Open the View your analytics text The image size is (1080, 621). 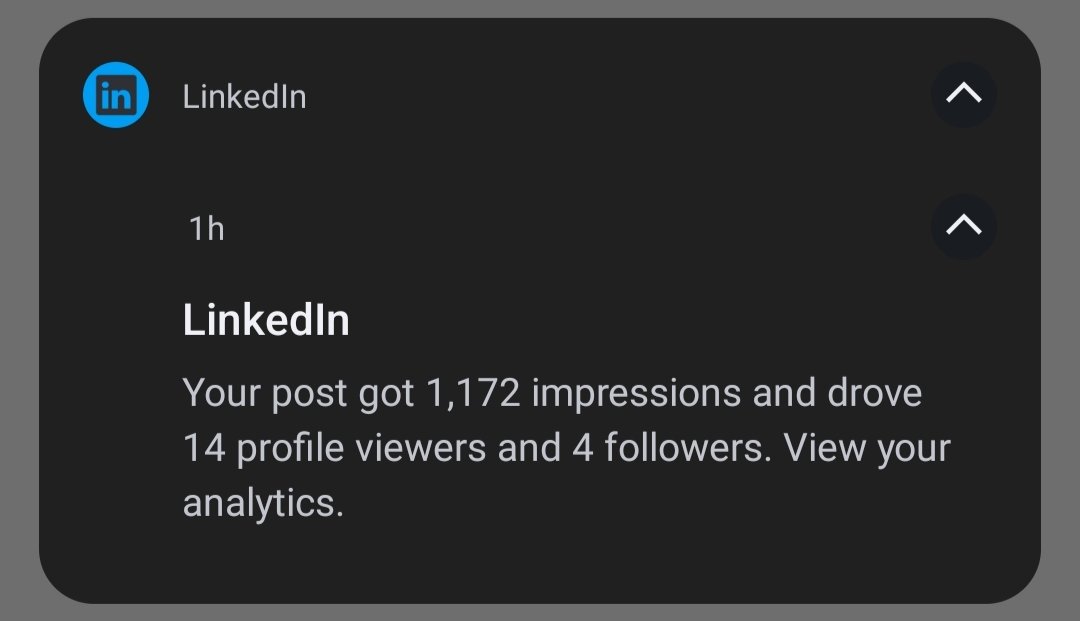pos(567,475)
